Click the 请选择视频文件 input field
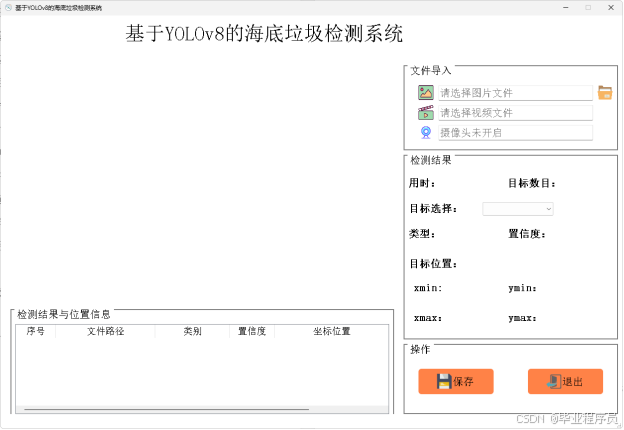The height and width of the screenshot is (430, 624). pos(515,113)
